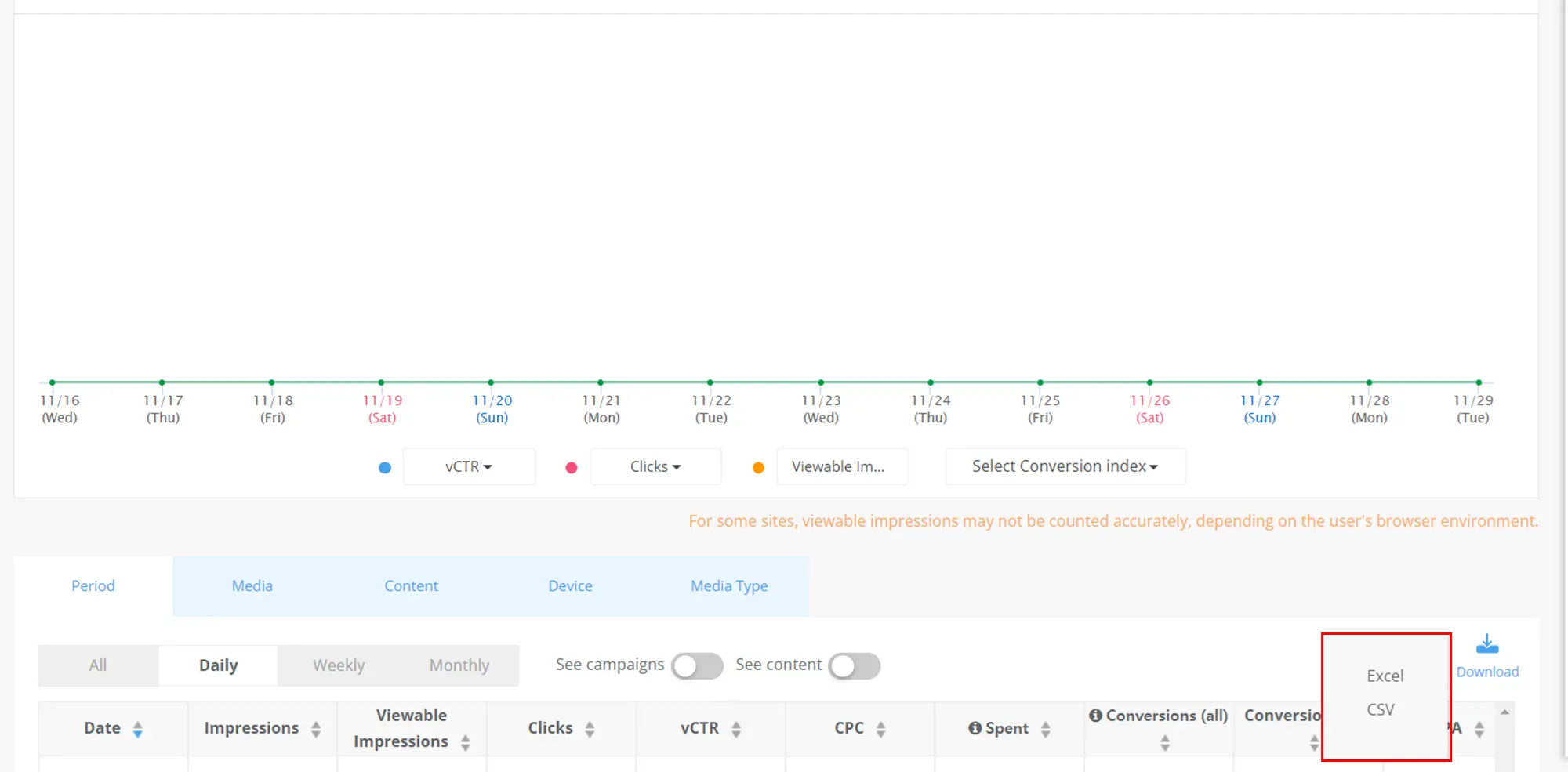The height and width of the screenshot is (772, 1568).
Task: Select the Daily period view
Action: [218, 665]
